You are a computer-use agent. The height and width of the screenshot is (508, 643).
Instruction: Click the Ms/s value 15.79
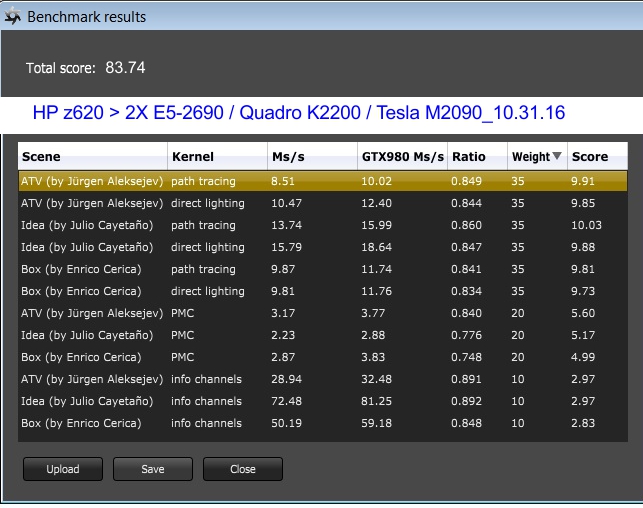click(286, 247)
